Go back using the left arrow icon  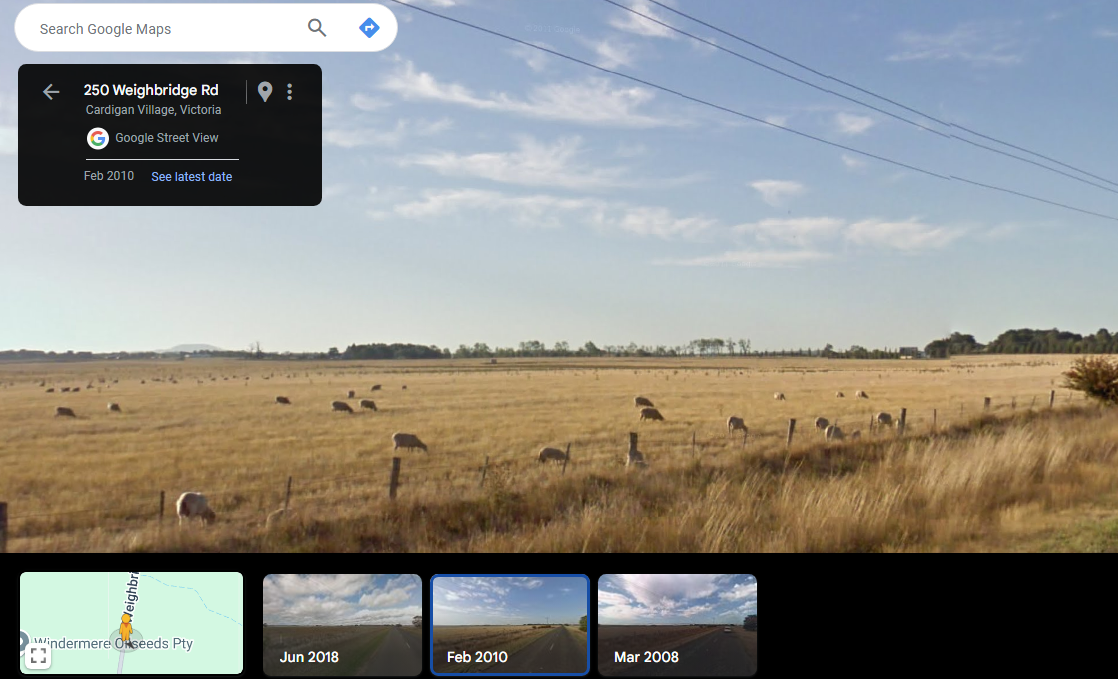click(51, 92)
